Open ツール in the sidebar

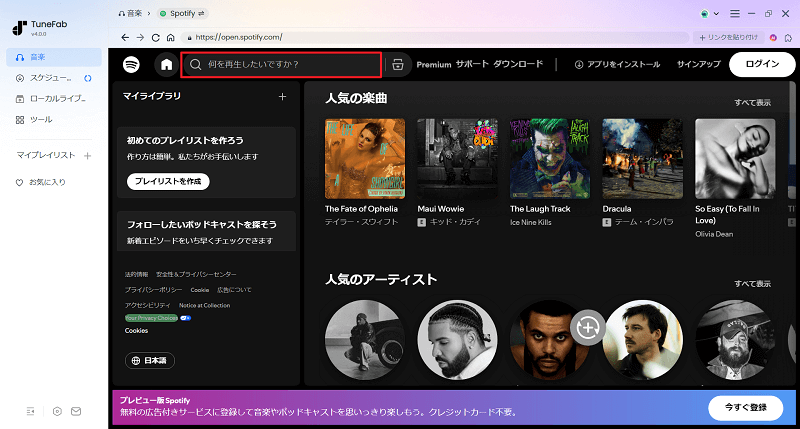[x=54, y=120]
